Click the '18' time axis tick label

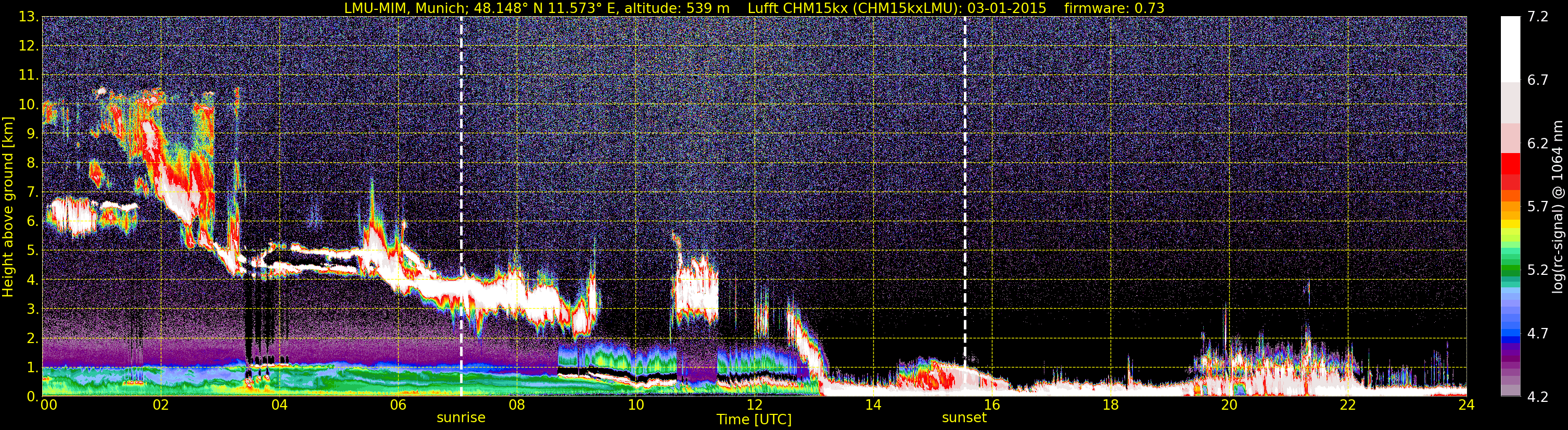tap(1110, 405)
